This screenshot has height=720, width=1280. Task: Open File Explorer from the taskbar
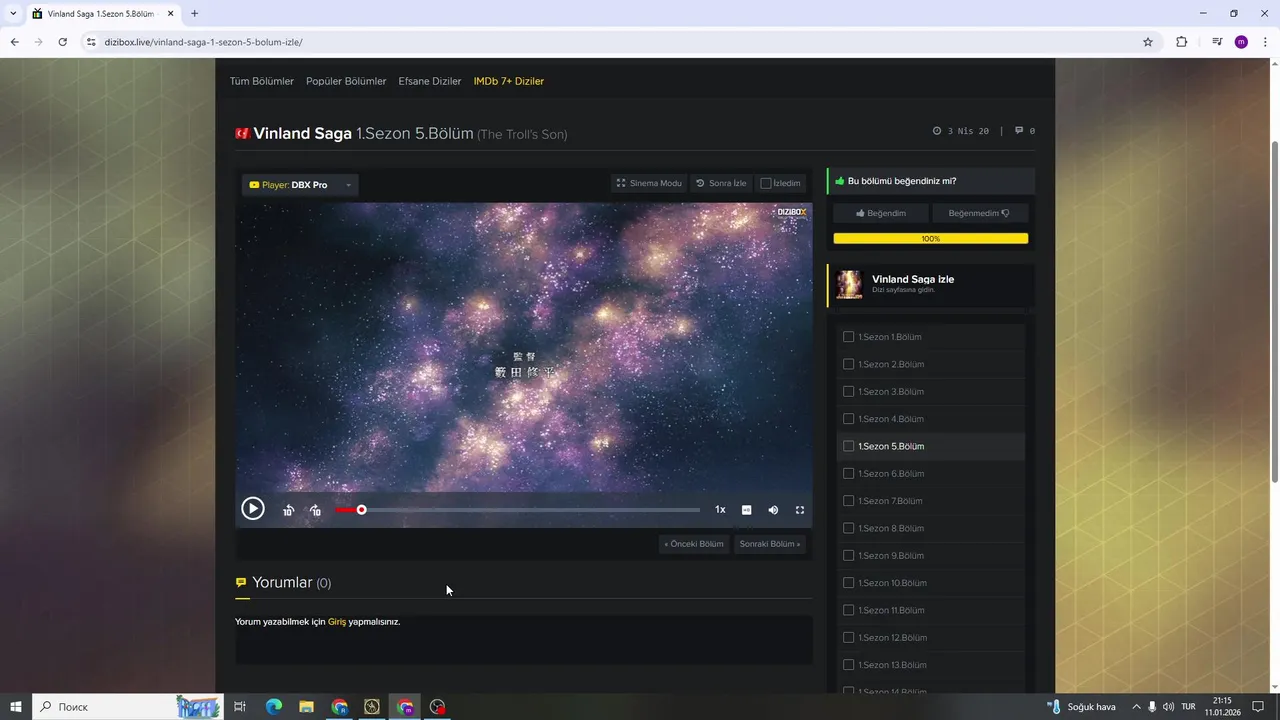point(306,707)
